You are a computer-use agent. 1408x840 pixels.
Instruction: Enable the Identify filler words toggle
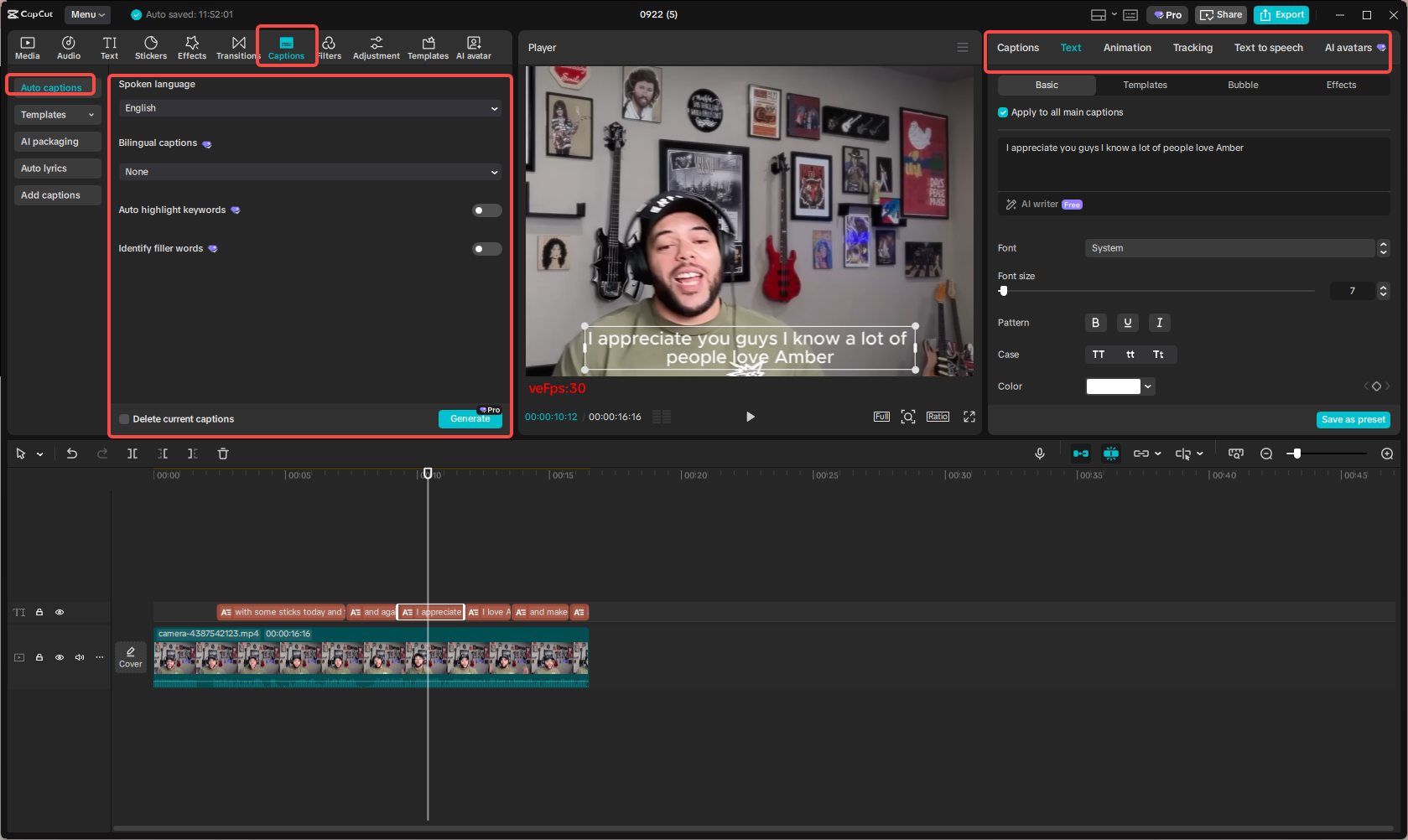point(486,248)
